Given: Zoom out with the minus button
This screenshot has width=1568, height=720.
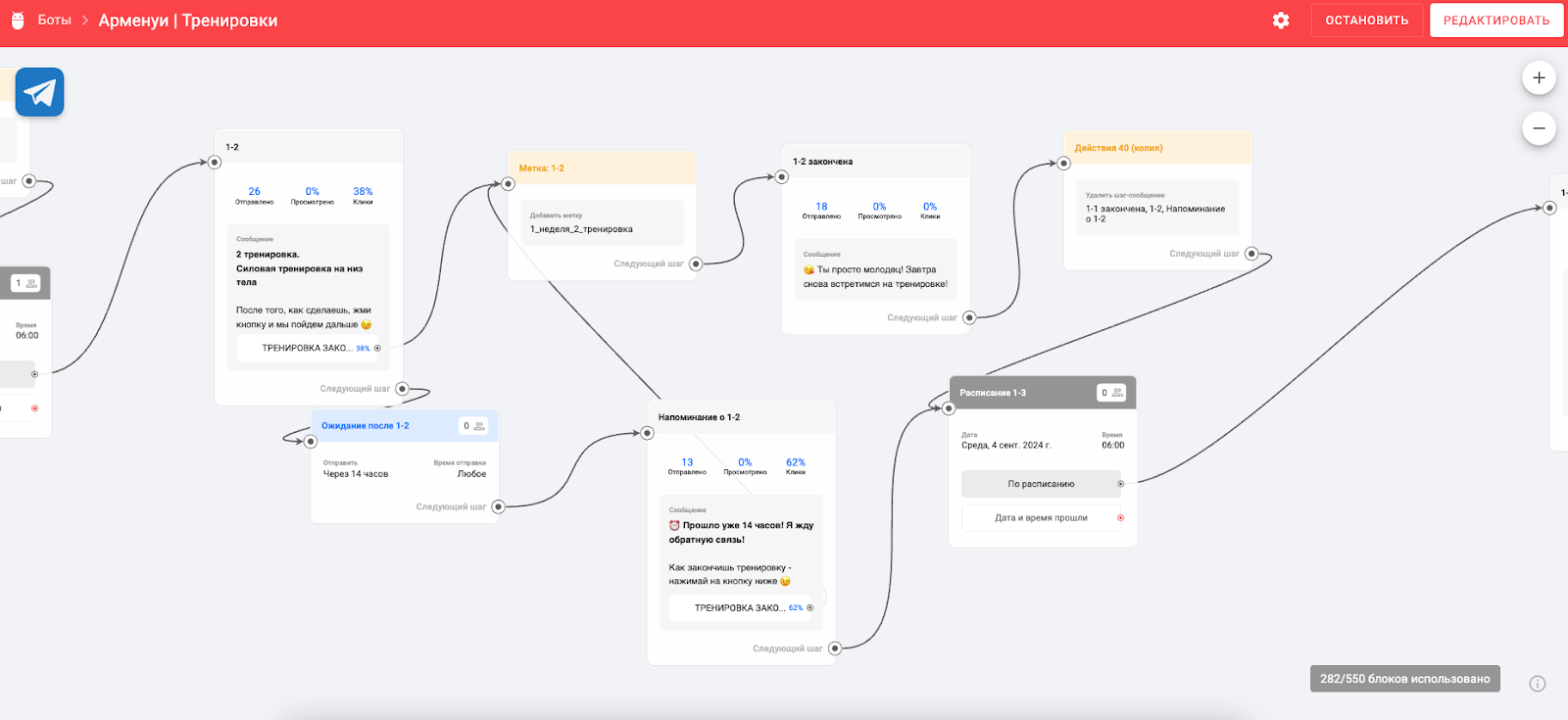Looking at the screenshot, I should point(1539,128).
